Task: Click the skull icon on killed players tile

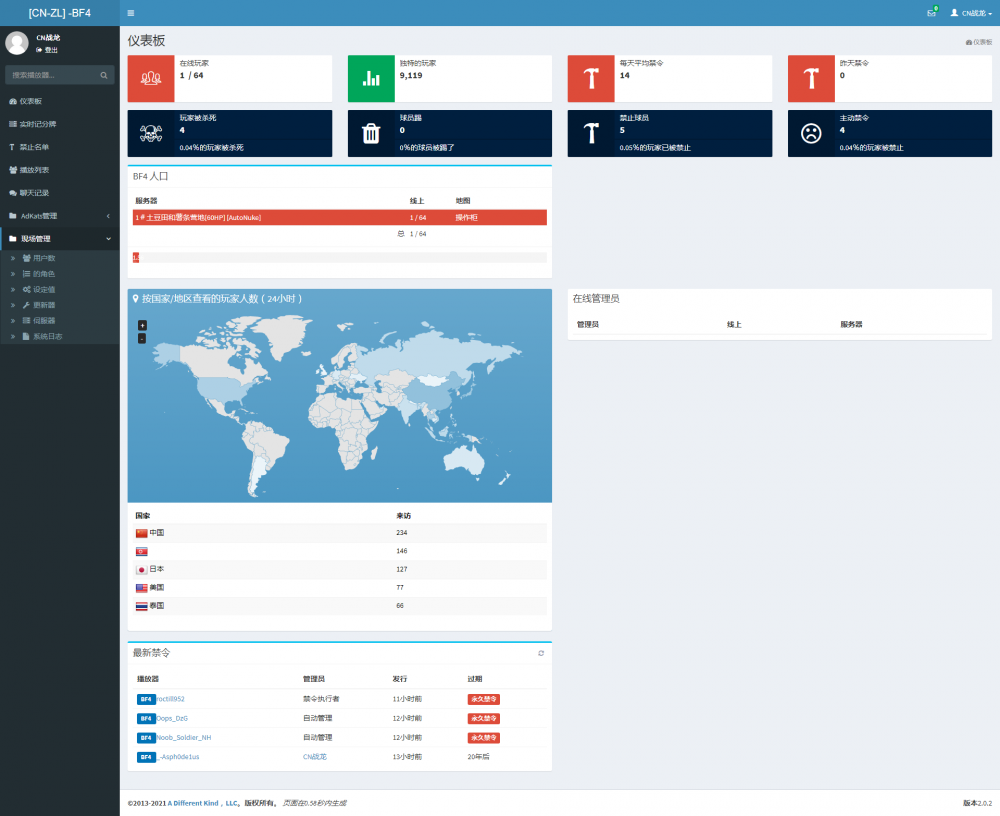Action: [x=151, y=133]
